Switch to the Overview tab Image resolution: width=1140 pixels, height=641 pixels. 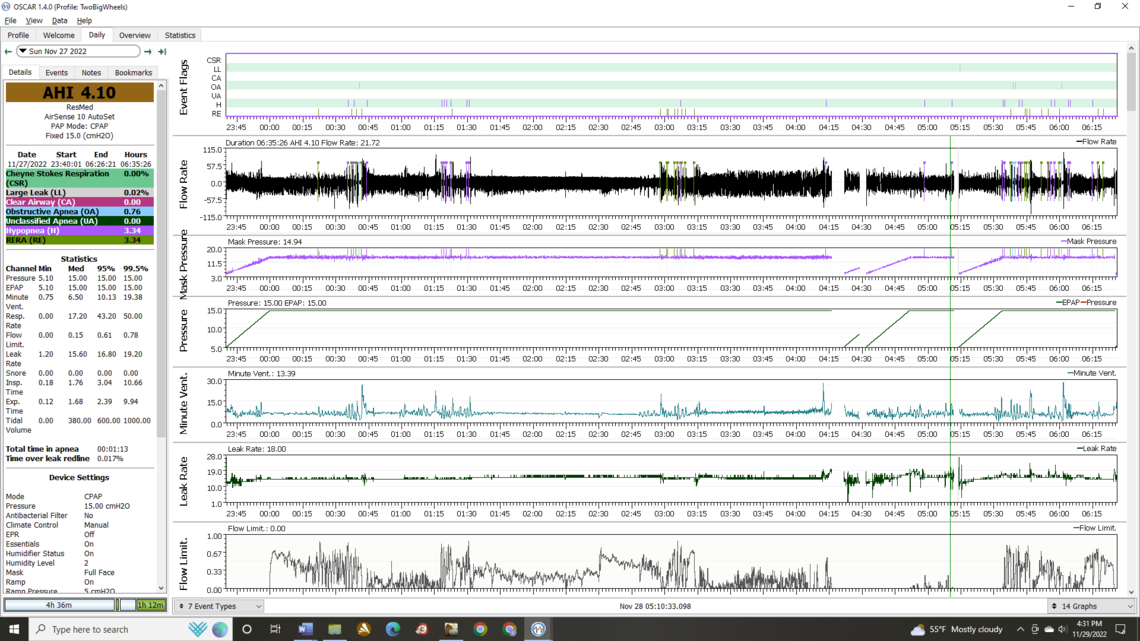(134, 35)
